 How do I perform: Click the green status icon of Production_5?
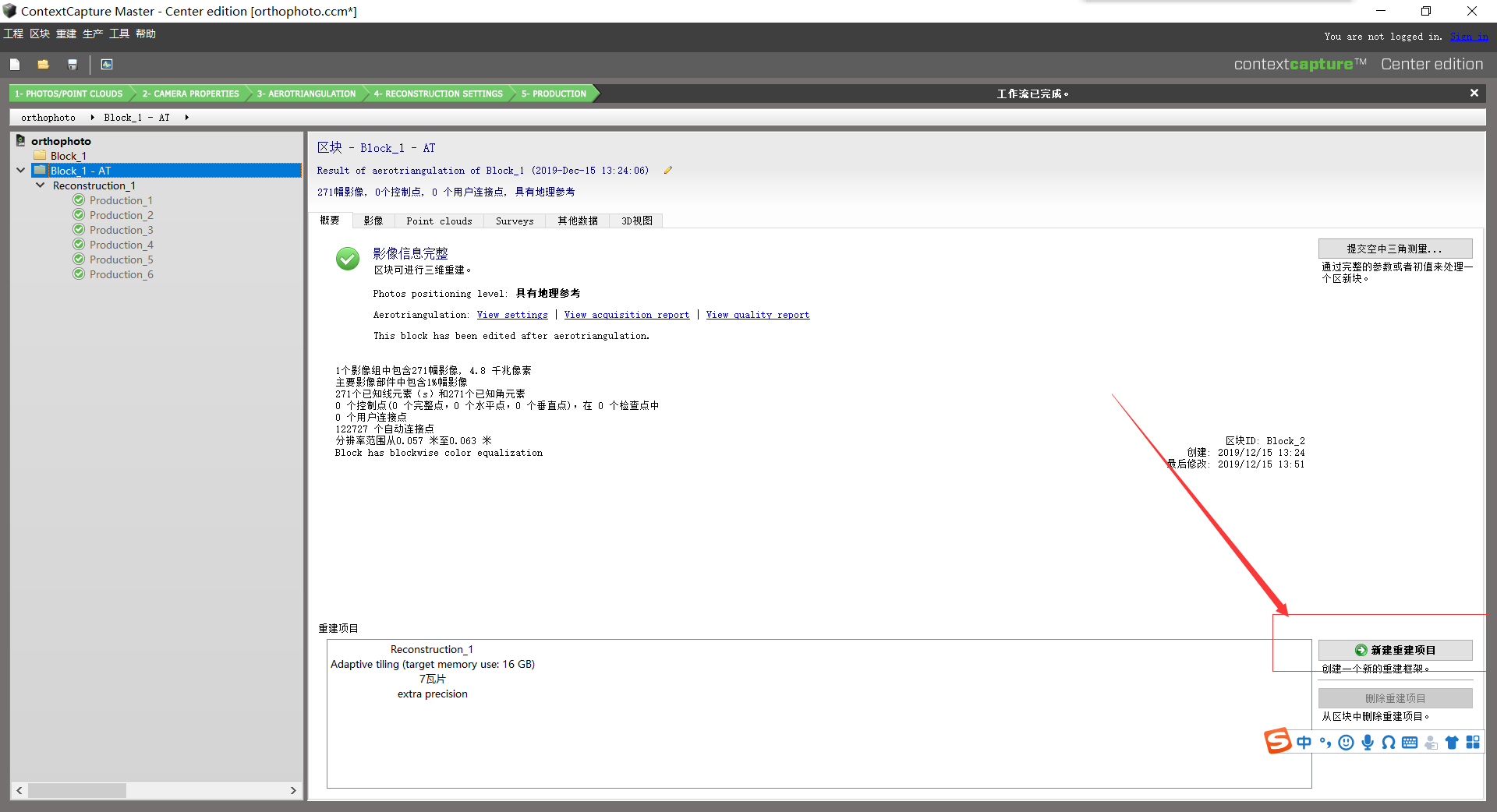(x=79, y=259)
